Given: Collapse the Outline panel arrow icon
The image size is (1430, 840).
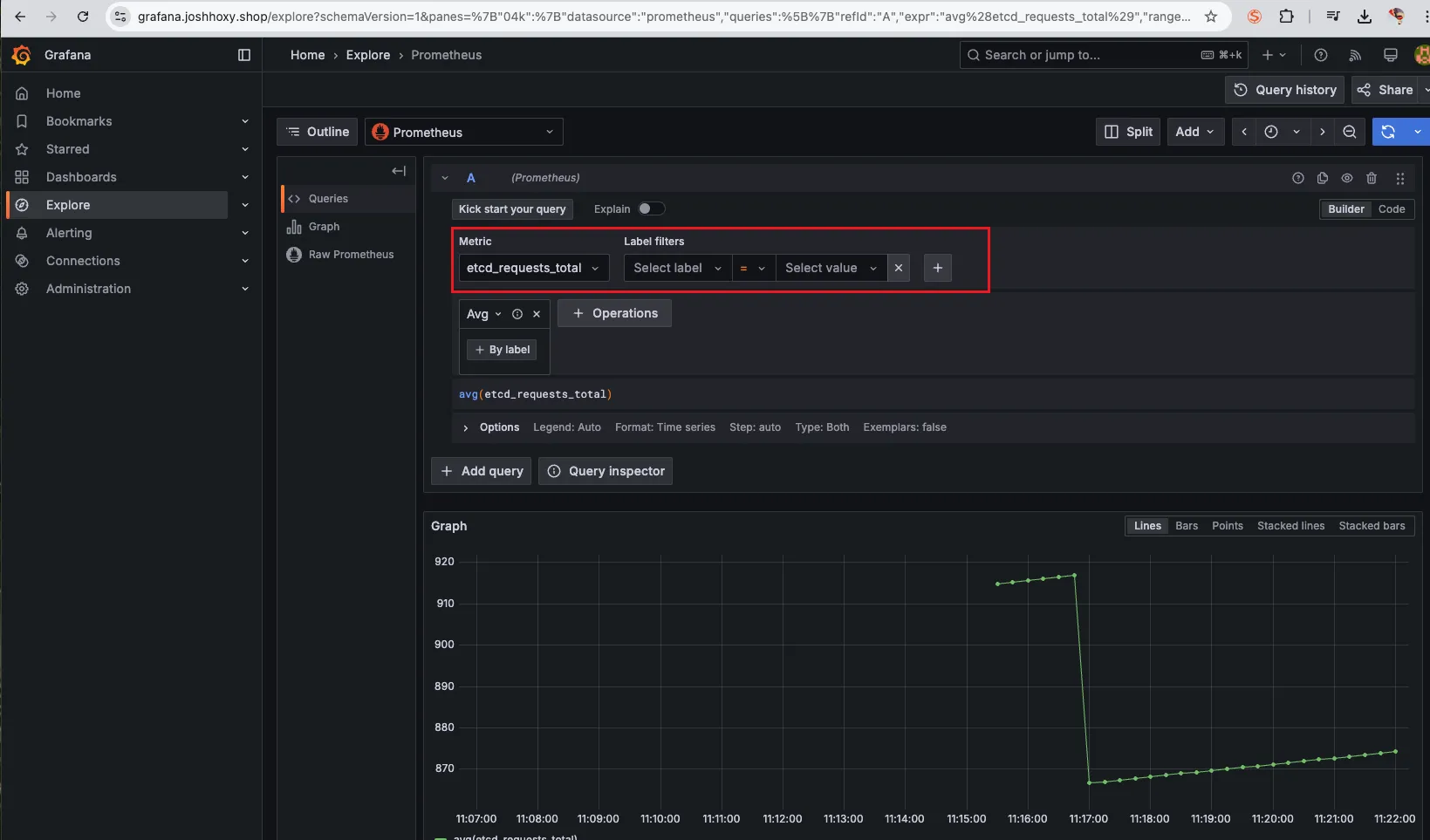Looking at the screenshot, I should point(399,171).
